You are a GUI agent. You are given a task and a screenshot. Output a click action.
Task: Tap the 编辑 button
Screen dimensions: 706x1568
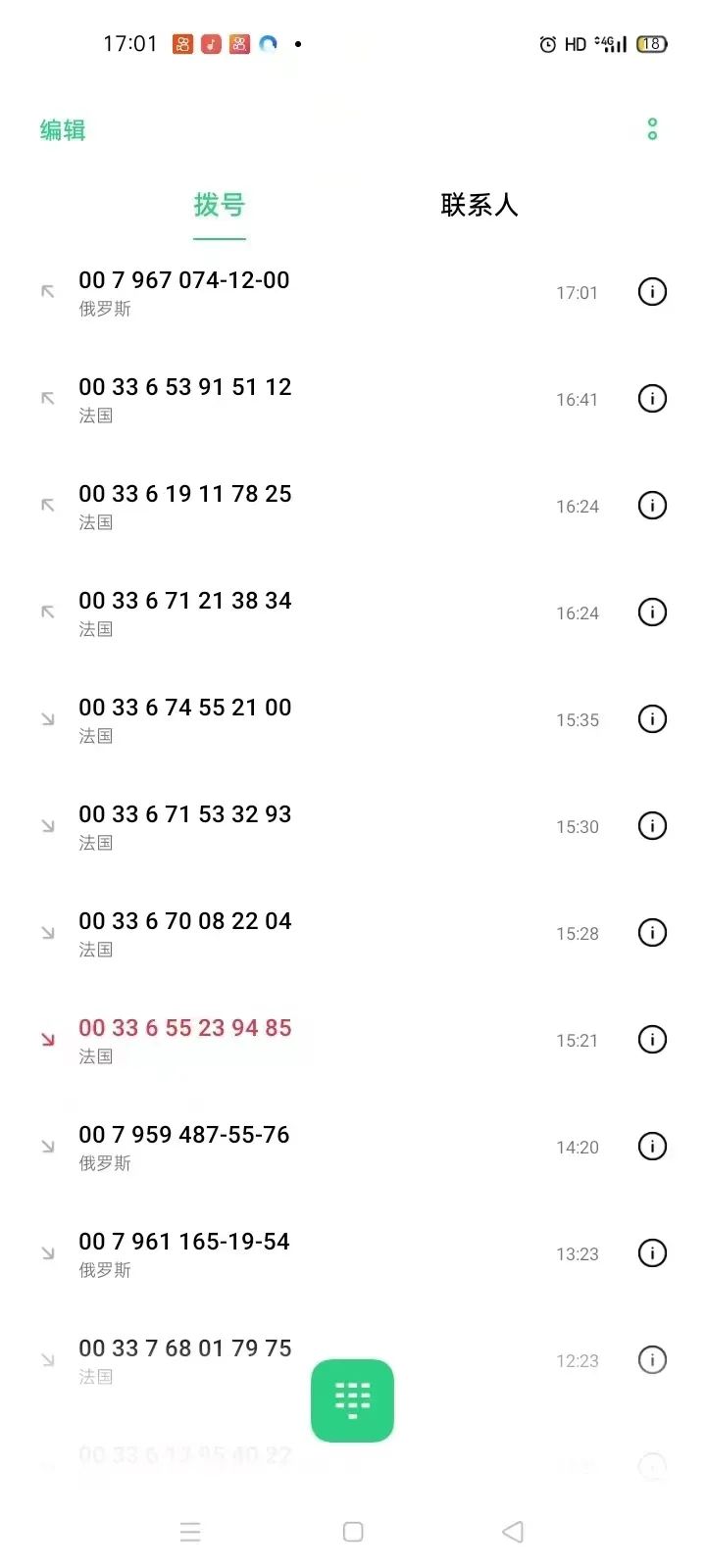(63, 130)
